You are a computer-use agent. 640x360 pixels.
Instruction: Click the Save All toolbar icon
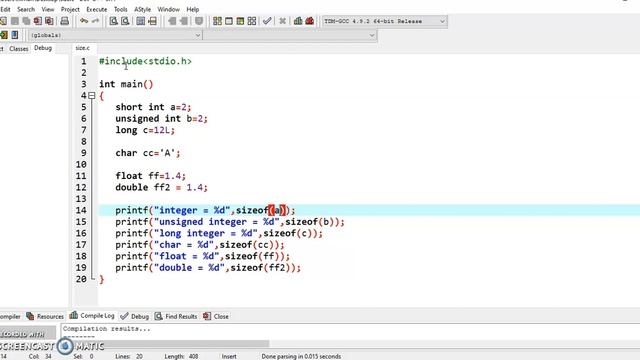(x=27, y=21)
